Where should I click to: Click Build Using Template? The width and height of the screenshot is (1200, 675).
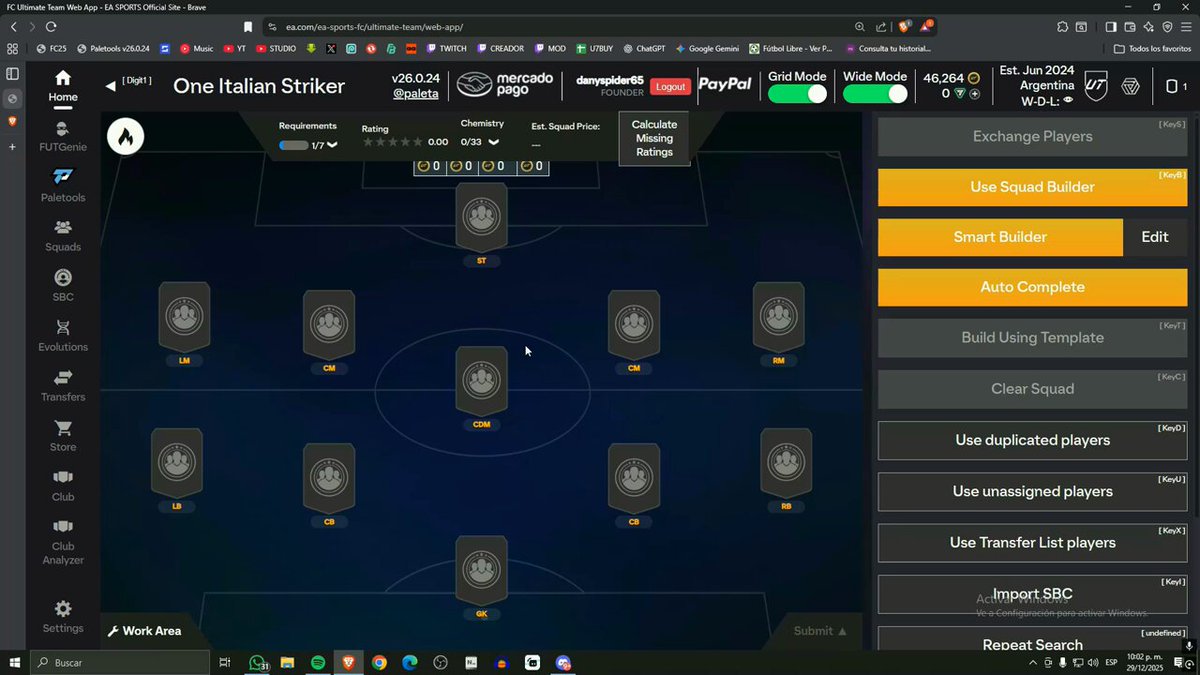click(x=1032, y=338)
